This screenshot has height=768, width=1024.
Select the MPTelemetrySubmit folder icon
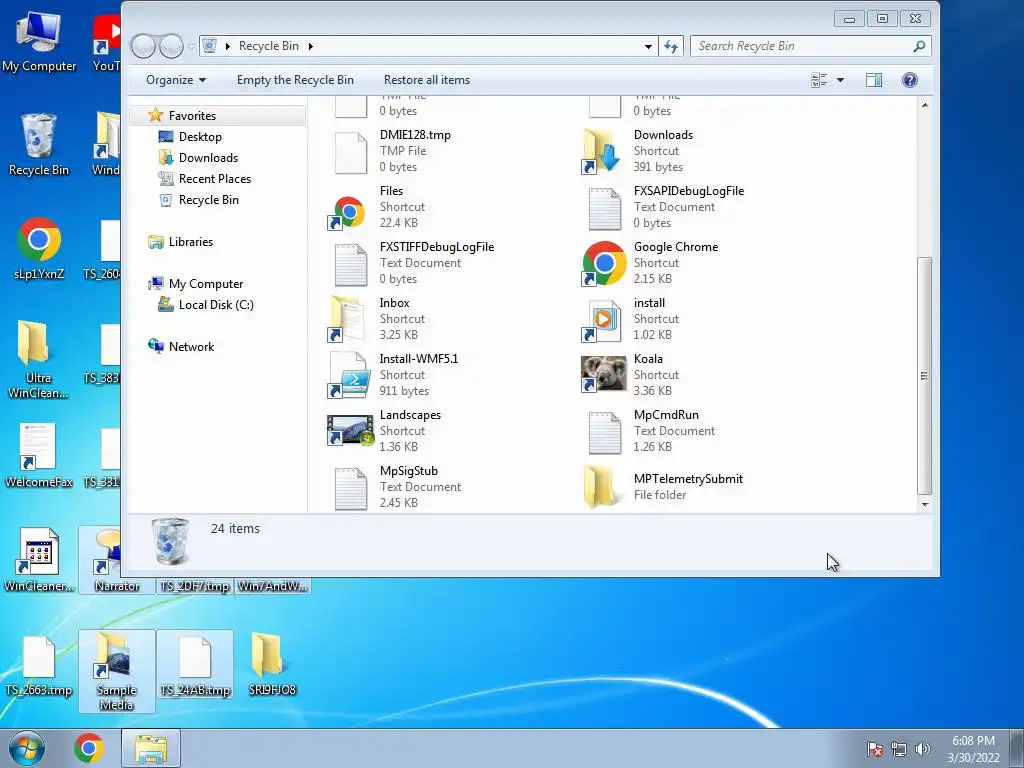pyautogui.click(x=601, y=487)
